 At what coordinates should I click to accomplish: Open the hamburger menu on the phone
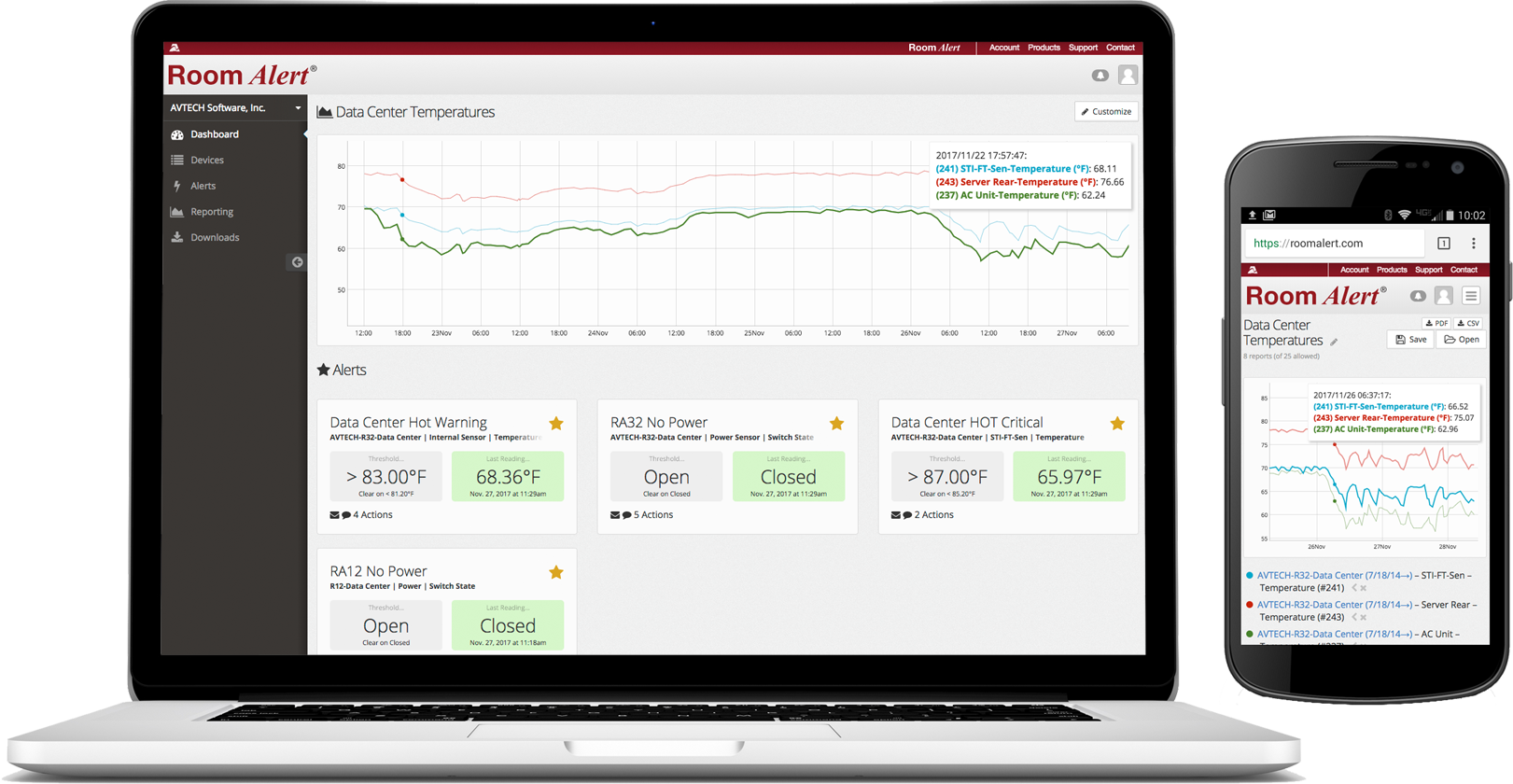coord(1471,296)
